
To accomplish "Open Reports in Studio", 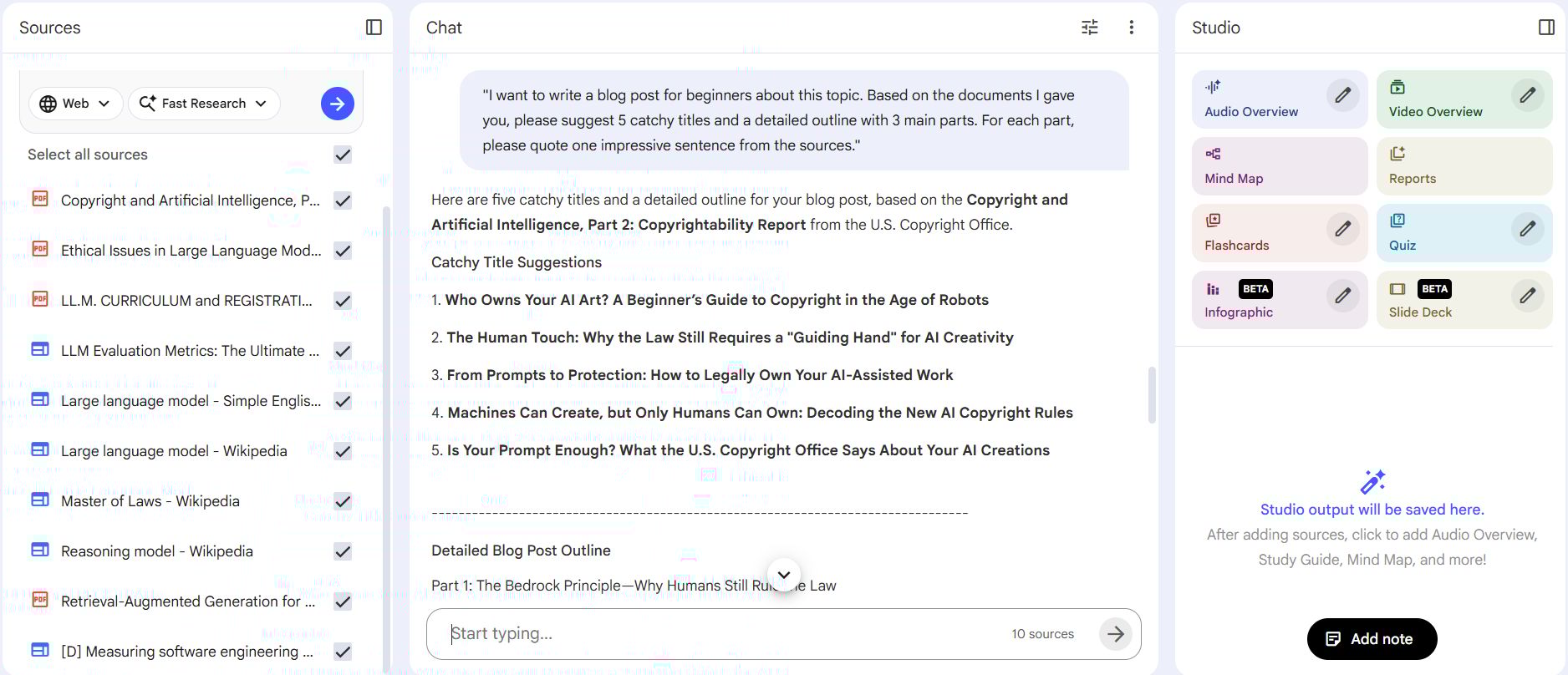I will [1464, 166].
